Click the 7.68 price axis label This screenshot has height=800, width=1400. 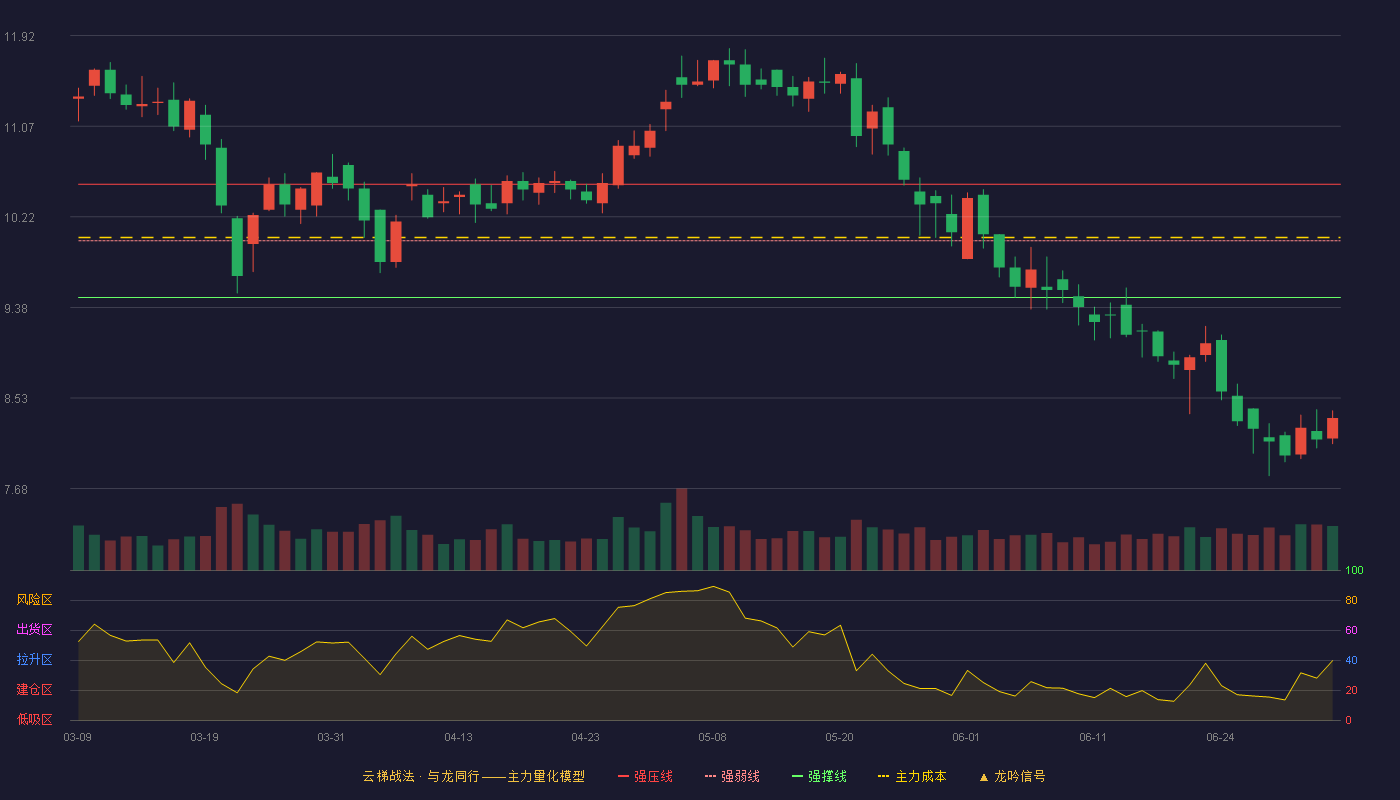pyautogui.click(x=16, y=490)
